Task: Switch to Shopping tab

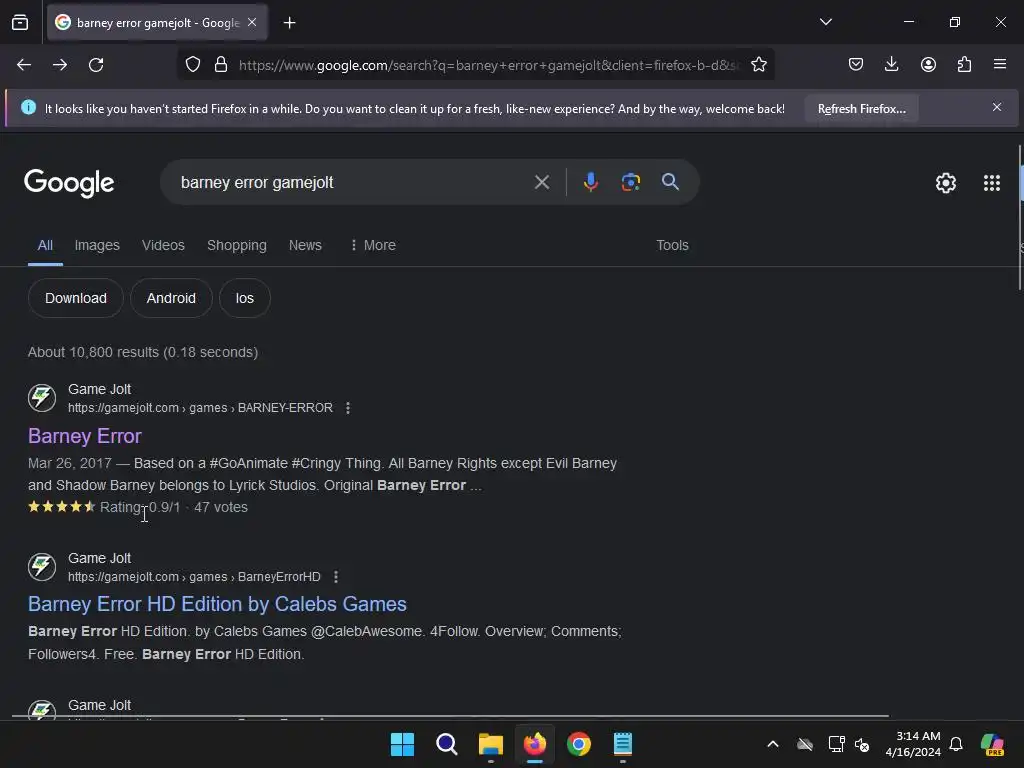Action: pyautogui.click(x=236, y=246)
